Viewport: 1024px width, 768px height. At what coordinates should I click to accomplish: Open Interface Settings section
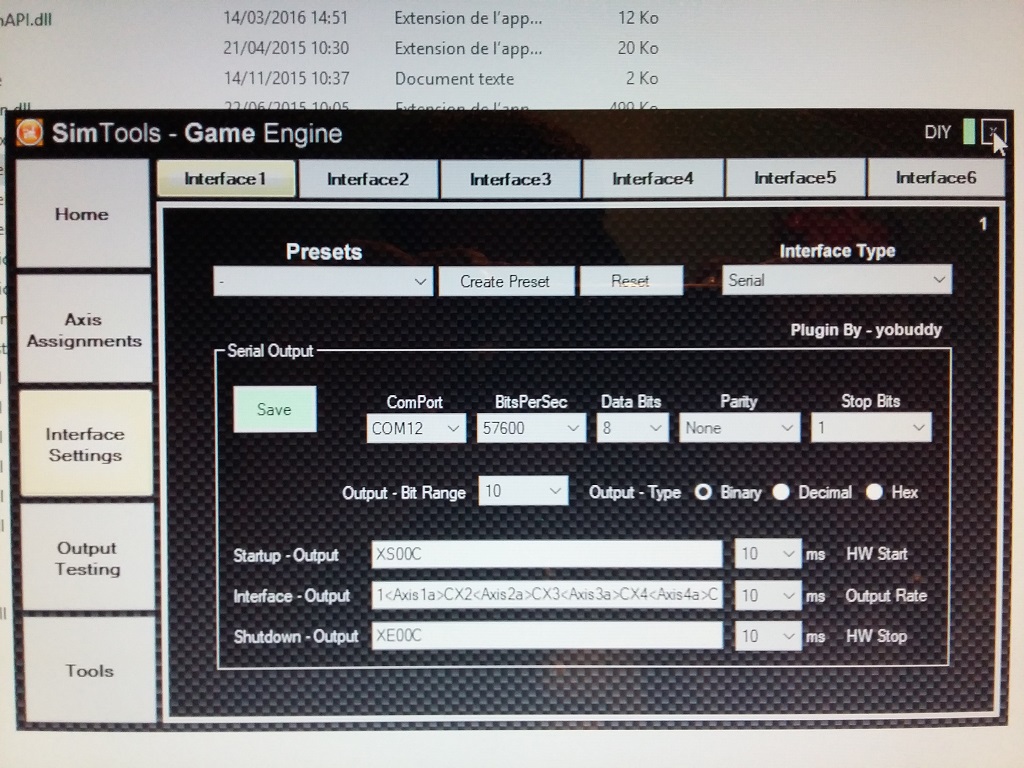[x=86, y=444]
